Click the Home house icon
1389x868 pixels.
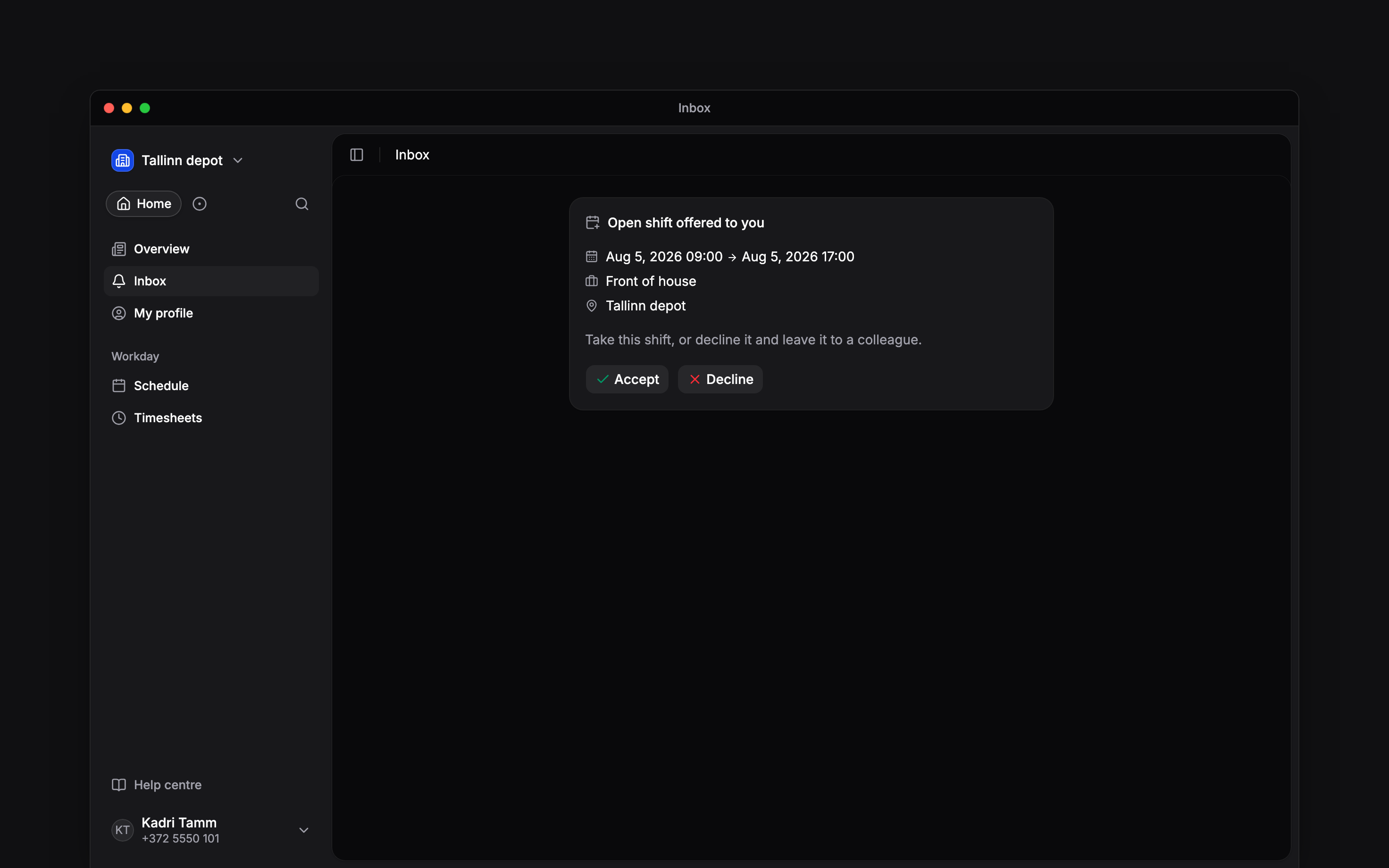coord(124,204)
